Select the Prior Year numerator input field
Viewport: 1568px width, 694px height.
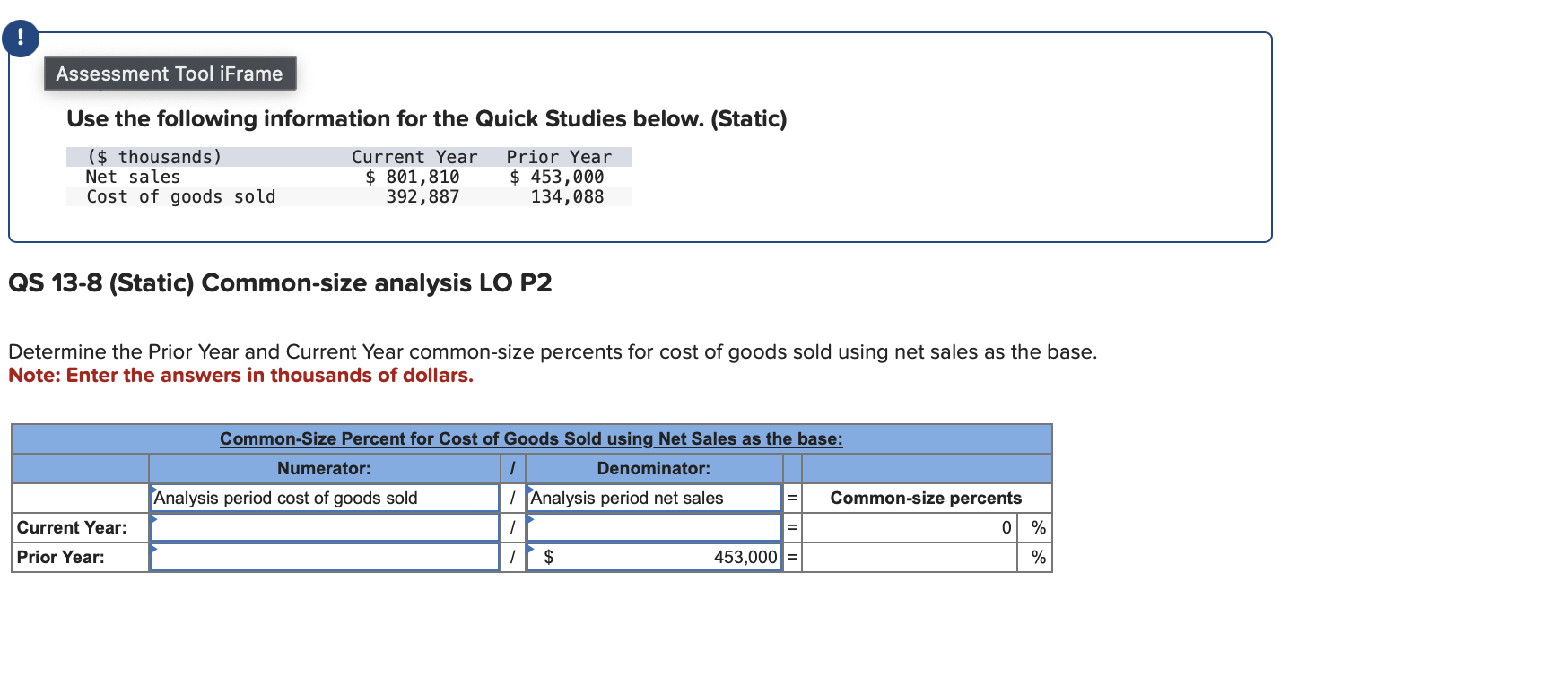324,557
